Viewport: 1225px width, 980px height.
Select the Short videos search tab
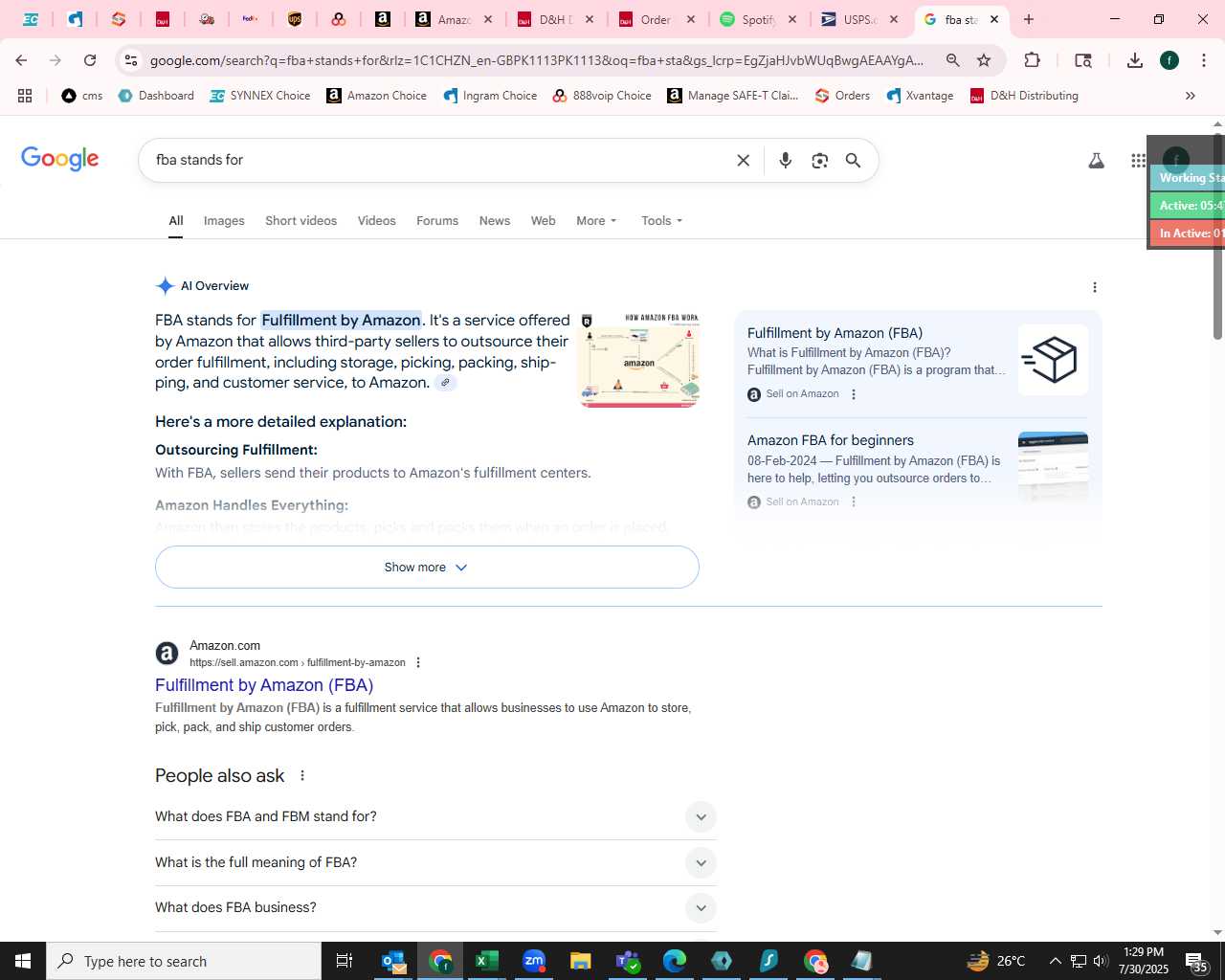coord(301,221)
